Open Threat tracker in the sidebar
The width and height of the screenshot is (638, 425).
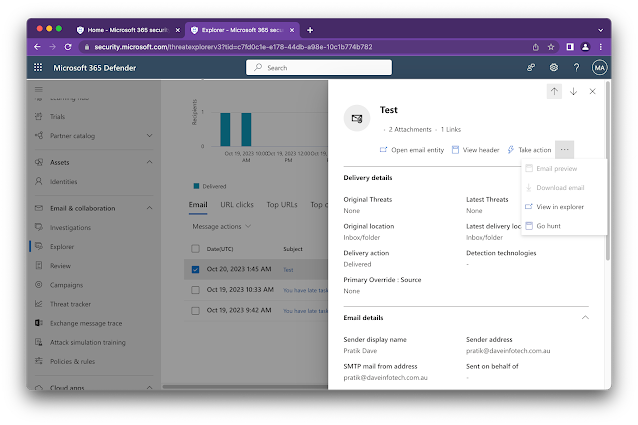coord(70,304)
